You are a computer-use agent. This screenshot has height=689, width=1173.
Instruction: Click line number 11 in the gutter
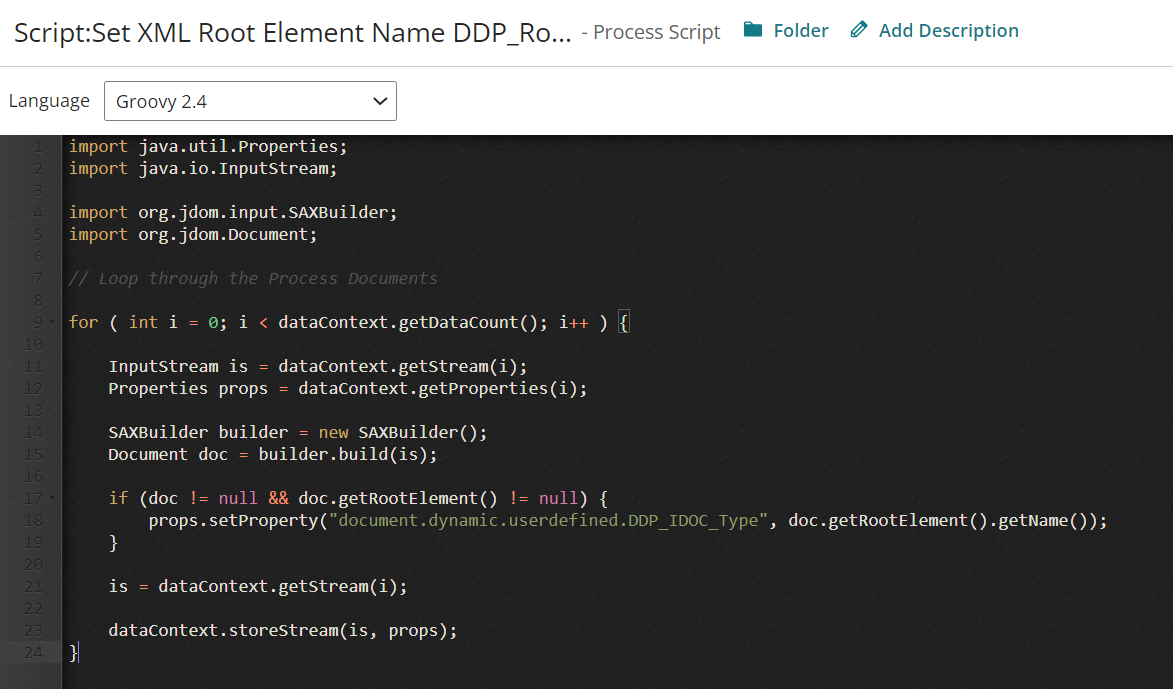point(32,365)
